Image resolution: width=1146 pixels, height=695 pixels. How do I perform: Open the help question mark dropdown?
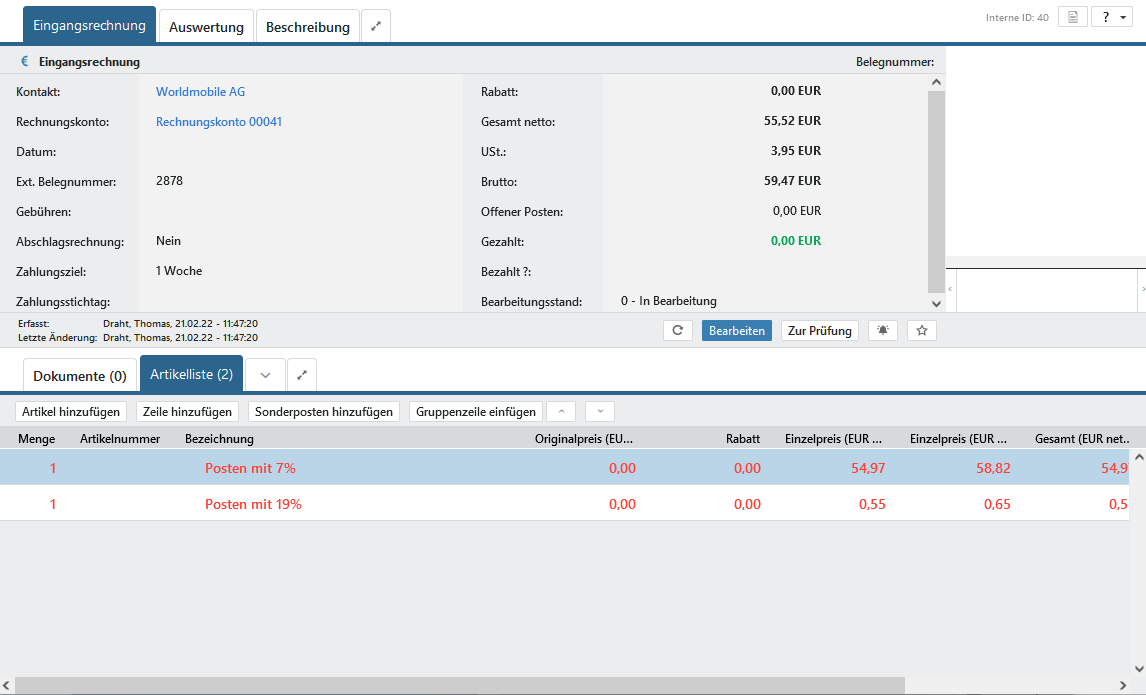(x=1111, y=17)
